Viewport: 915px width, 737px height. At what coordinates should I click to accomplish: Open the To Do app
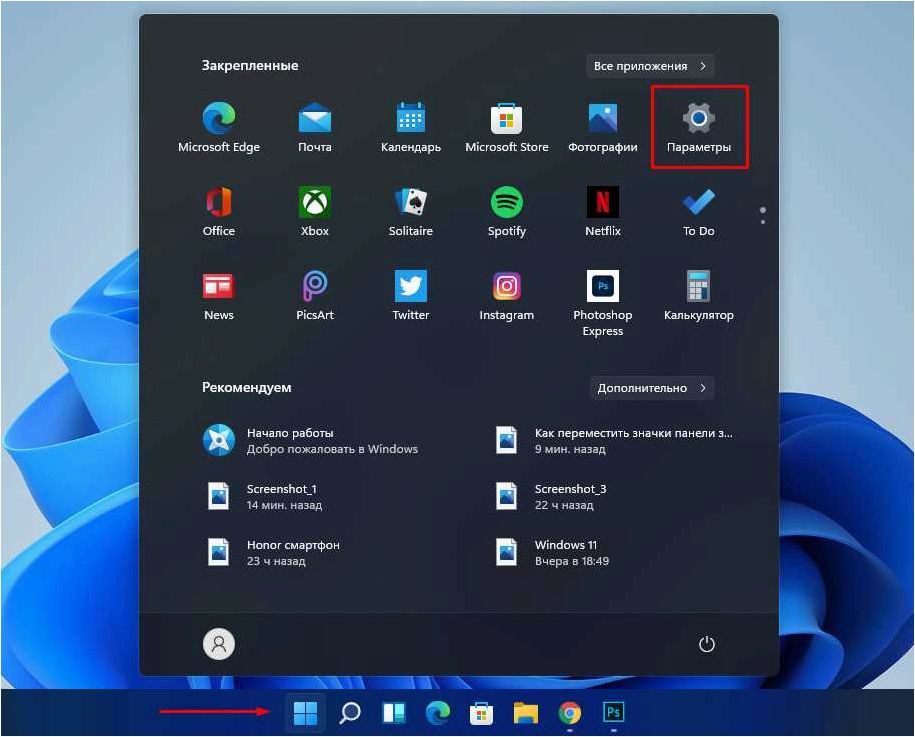click(699, 211)
